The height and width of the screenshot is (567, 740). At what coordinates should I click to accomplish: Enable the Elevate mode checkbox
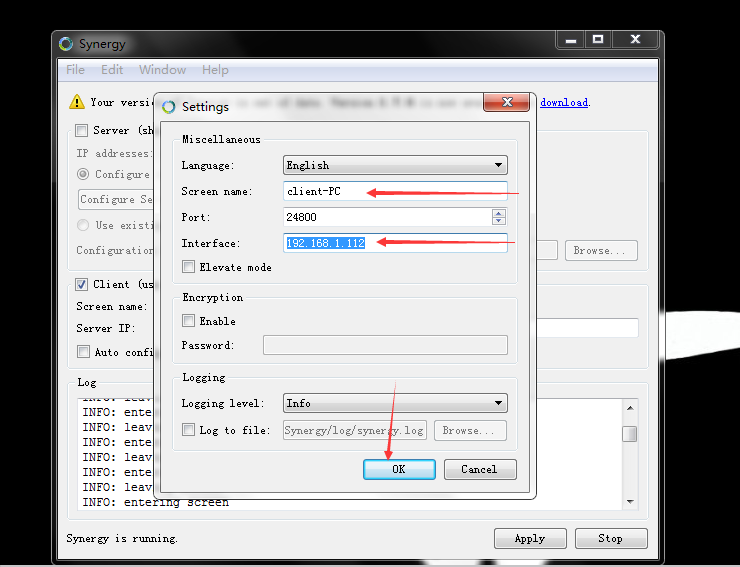(x=188, y=267)
